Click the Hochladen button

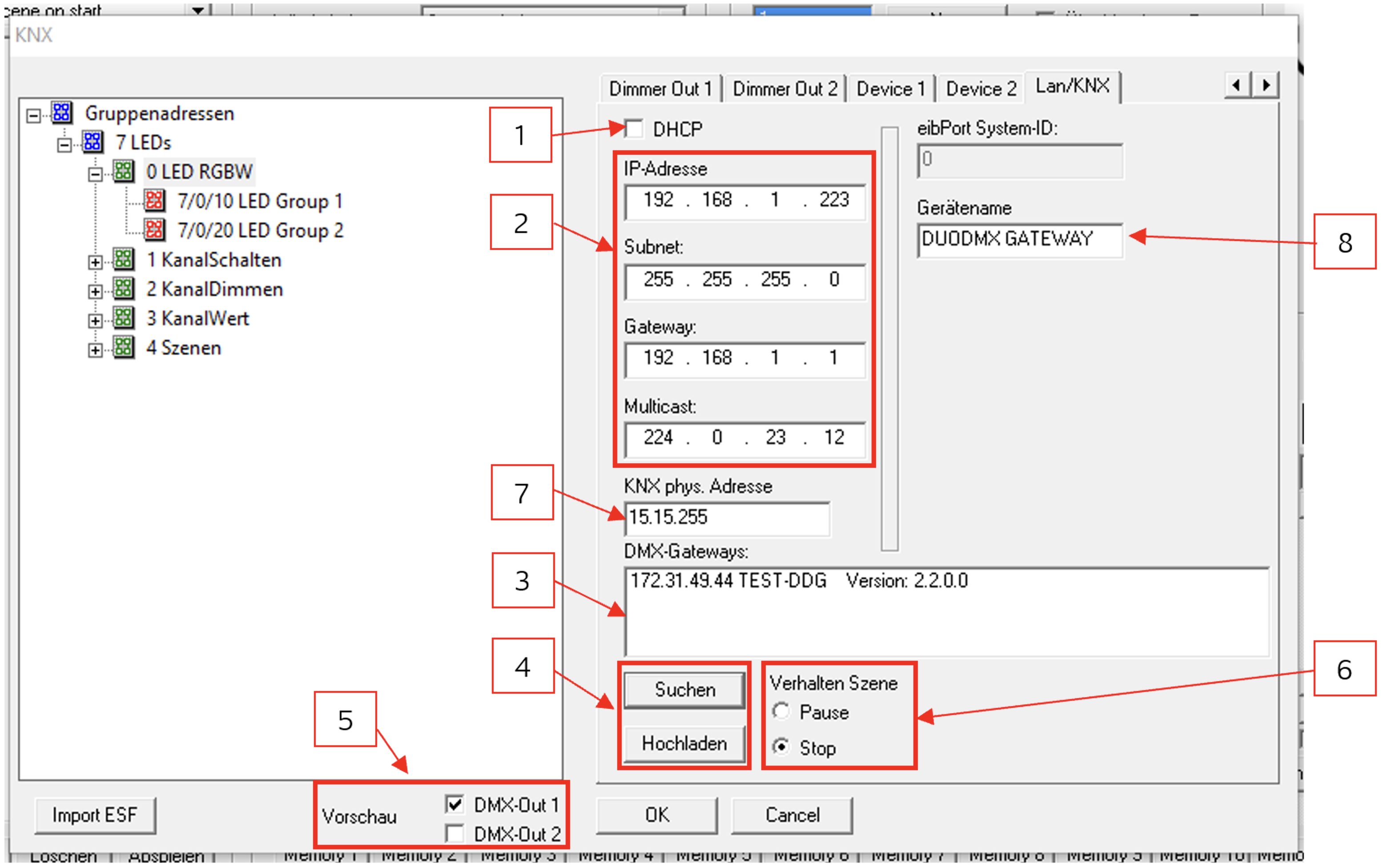click(x=684, y=744)
